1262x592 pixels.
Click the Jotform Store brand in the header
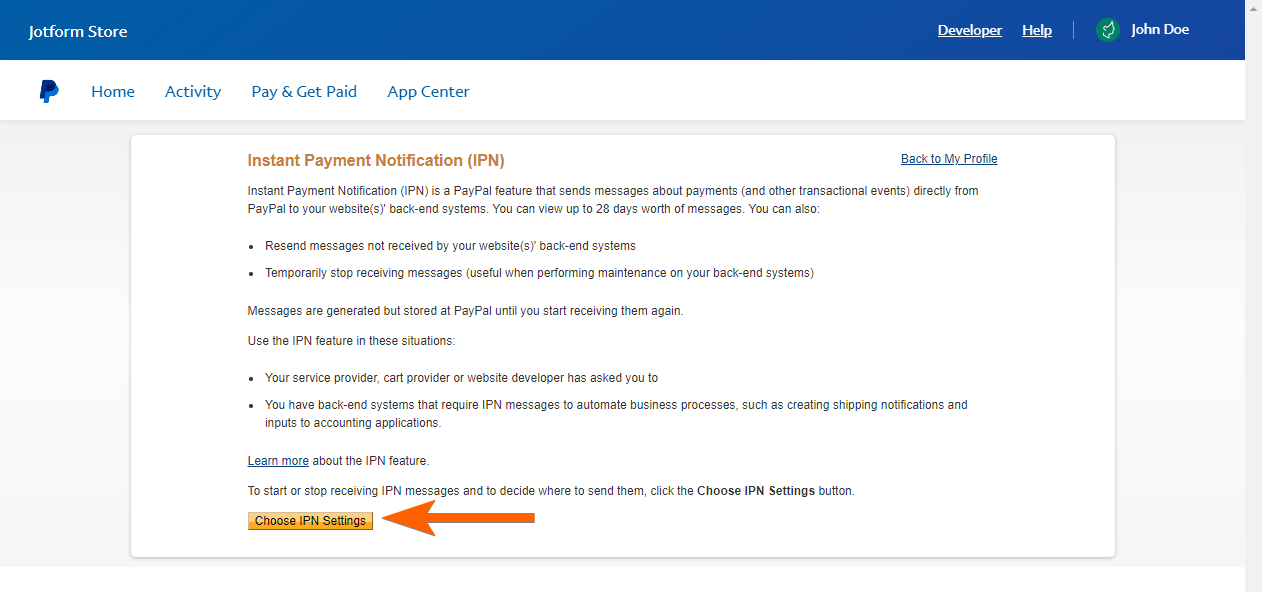click(x=77, y=30)
